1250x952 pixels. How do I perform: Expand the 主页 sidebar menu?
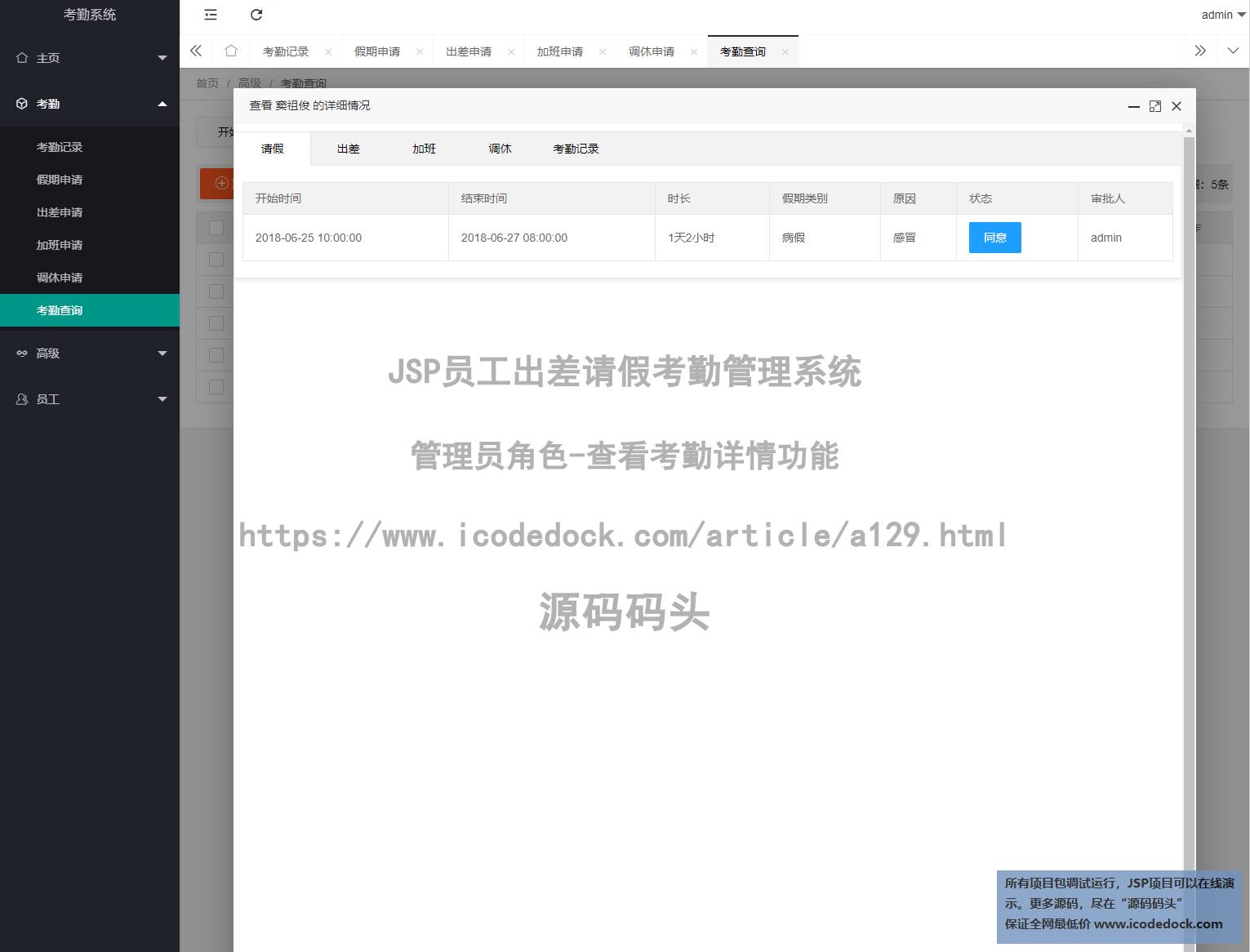coord(90,58)
